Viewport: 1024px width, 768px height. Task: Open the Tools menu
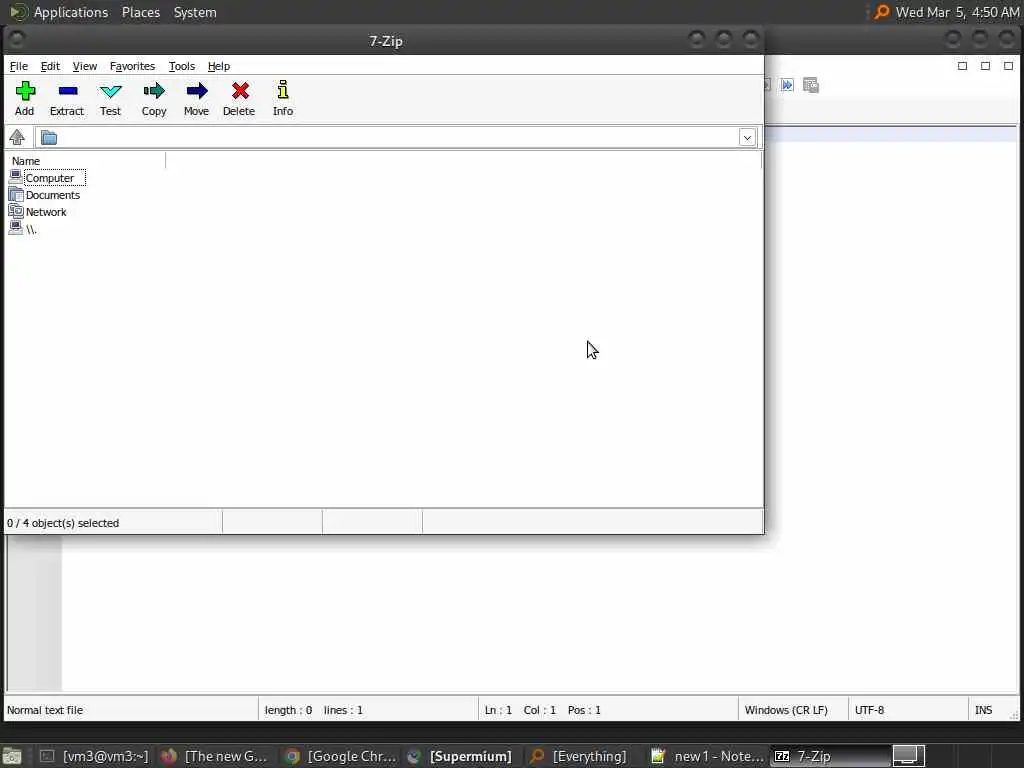tap(182, 66)
